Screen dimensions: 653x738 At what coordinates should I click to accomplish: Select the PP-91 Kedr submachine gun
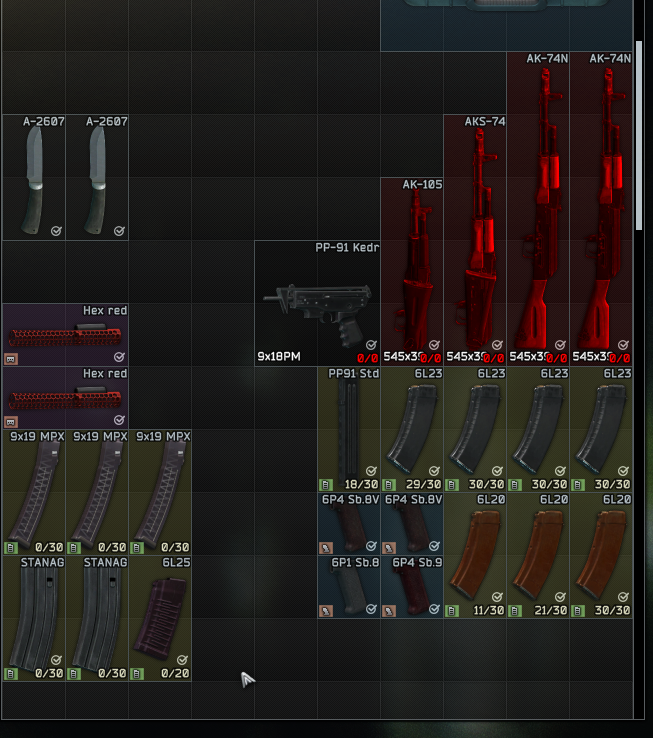click(x=317, y=304)
